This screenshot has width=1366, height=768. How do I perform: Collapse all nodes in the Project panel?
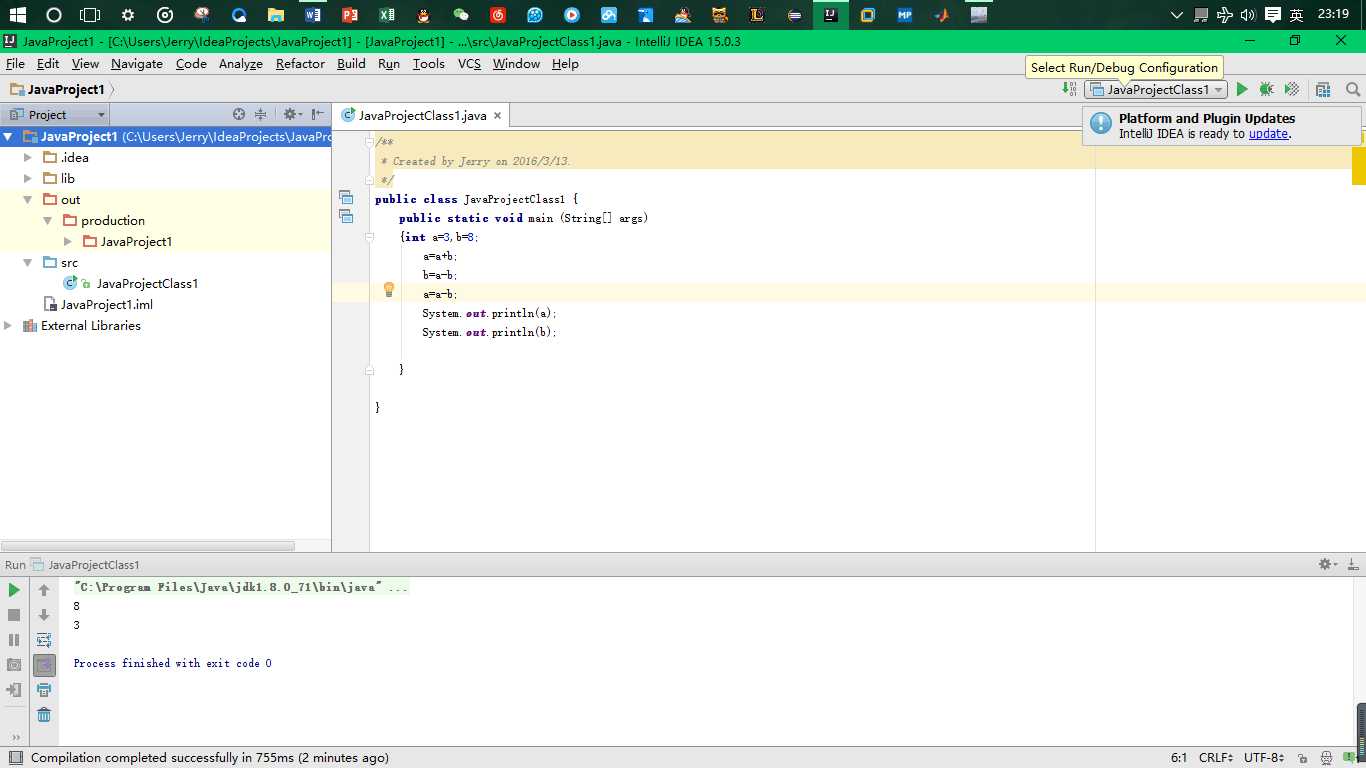(261, 114)
